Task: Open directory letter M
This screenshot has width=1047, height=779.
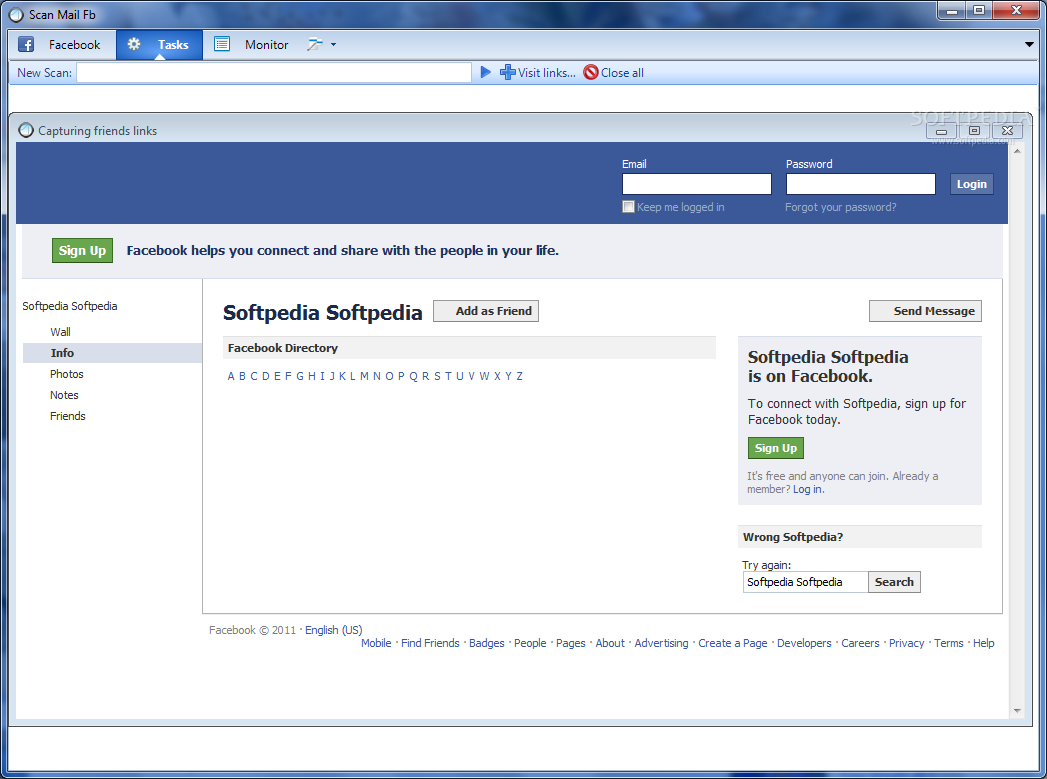Action: click(x=365, y=376)
